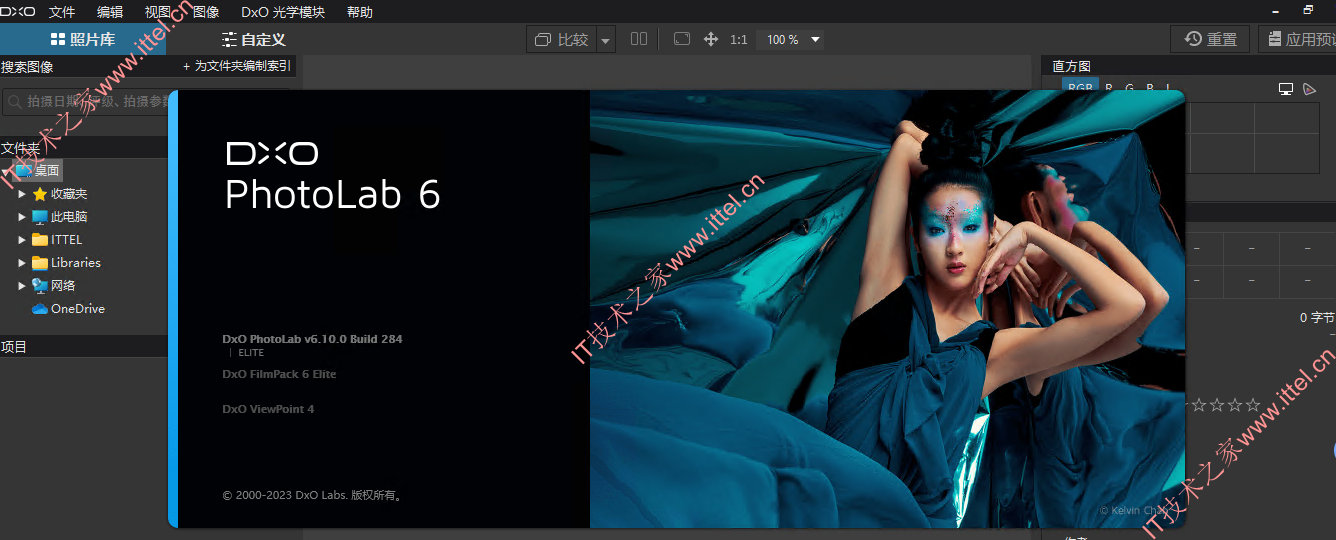Click the 网络 network icon
Screen dimensions: 1336x540
[x=40, y=286]
